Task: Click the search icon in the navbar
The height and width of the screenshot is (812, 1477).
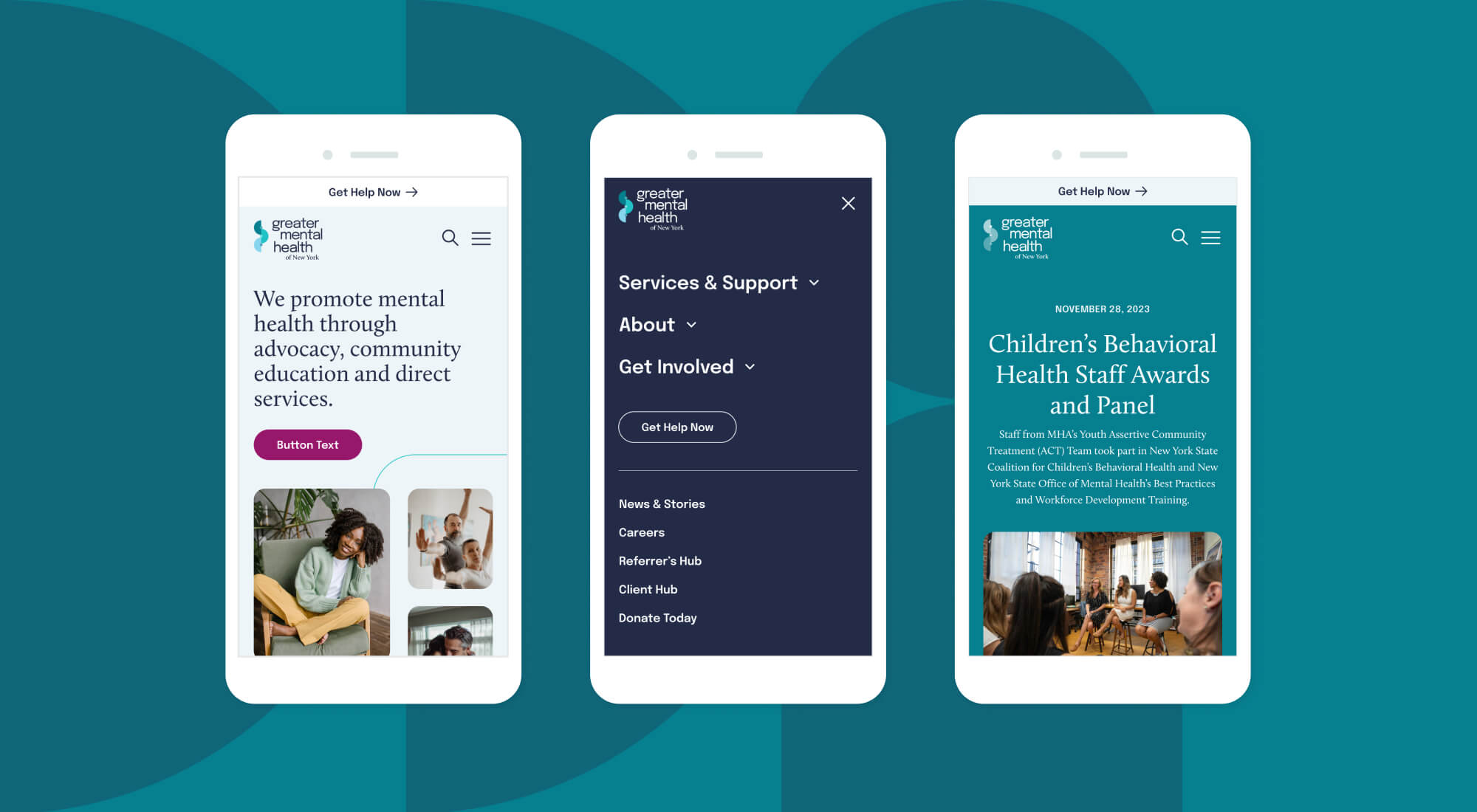Action: (x=450, y=238)
